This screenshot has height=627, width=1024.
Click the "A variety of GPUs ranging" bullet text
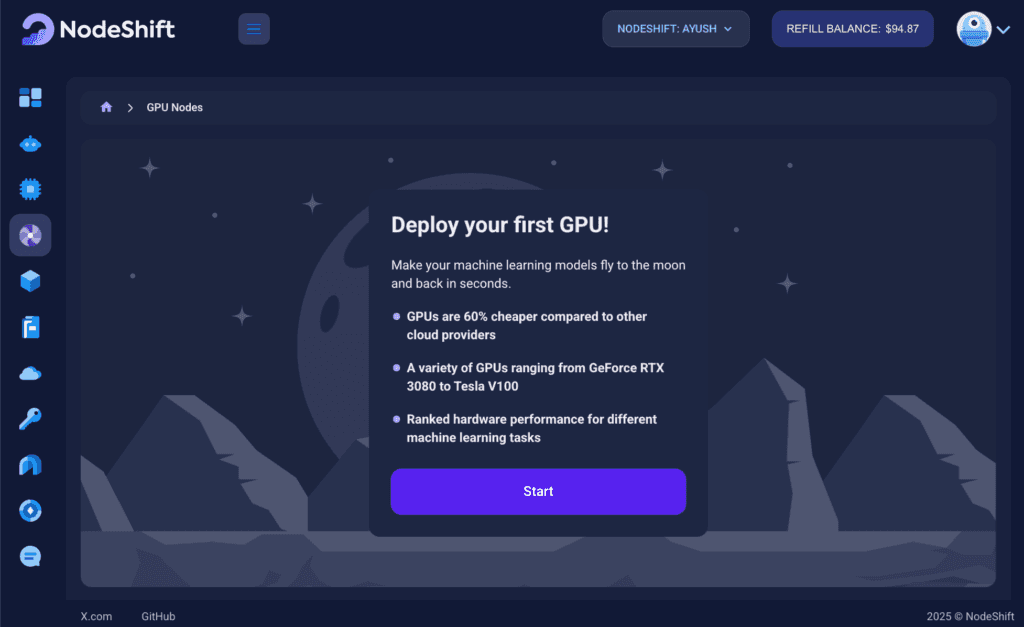click(535, 377)
